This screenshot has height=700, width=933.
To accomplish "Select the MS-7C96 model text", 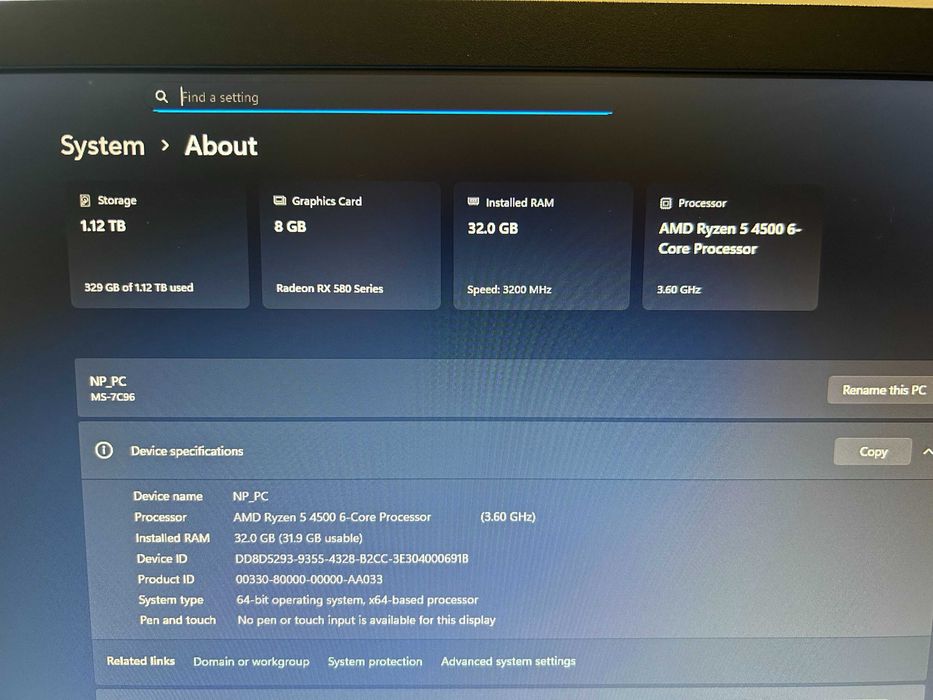I will (x=112, y=397).
